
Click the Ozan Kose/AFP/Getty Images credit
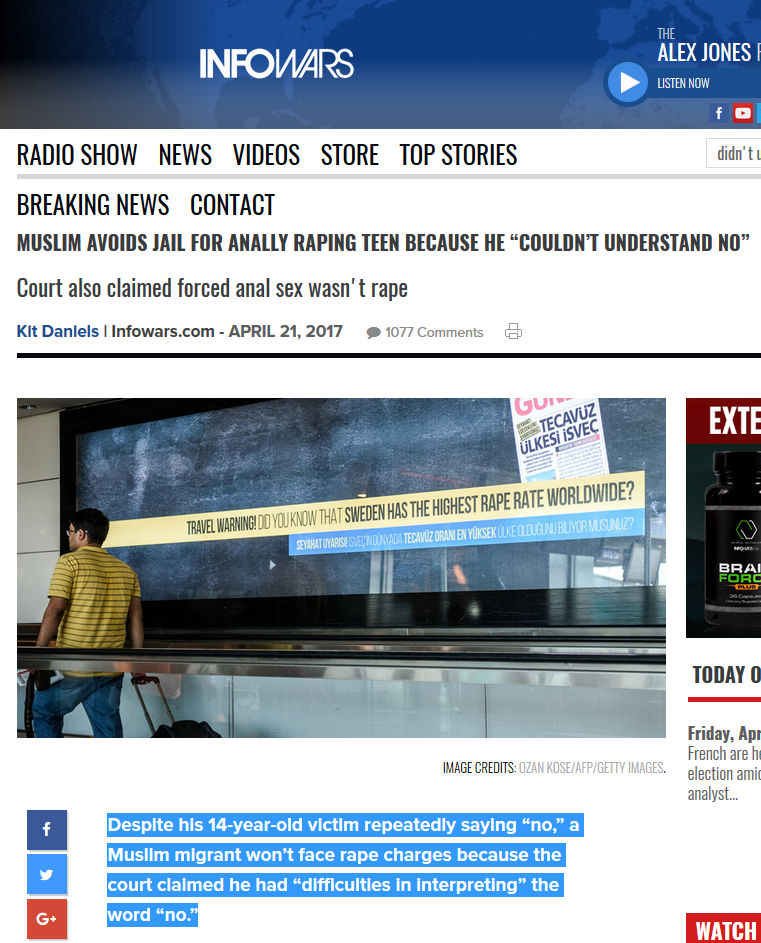[x=591, y=768]
